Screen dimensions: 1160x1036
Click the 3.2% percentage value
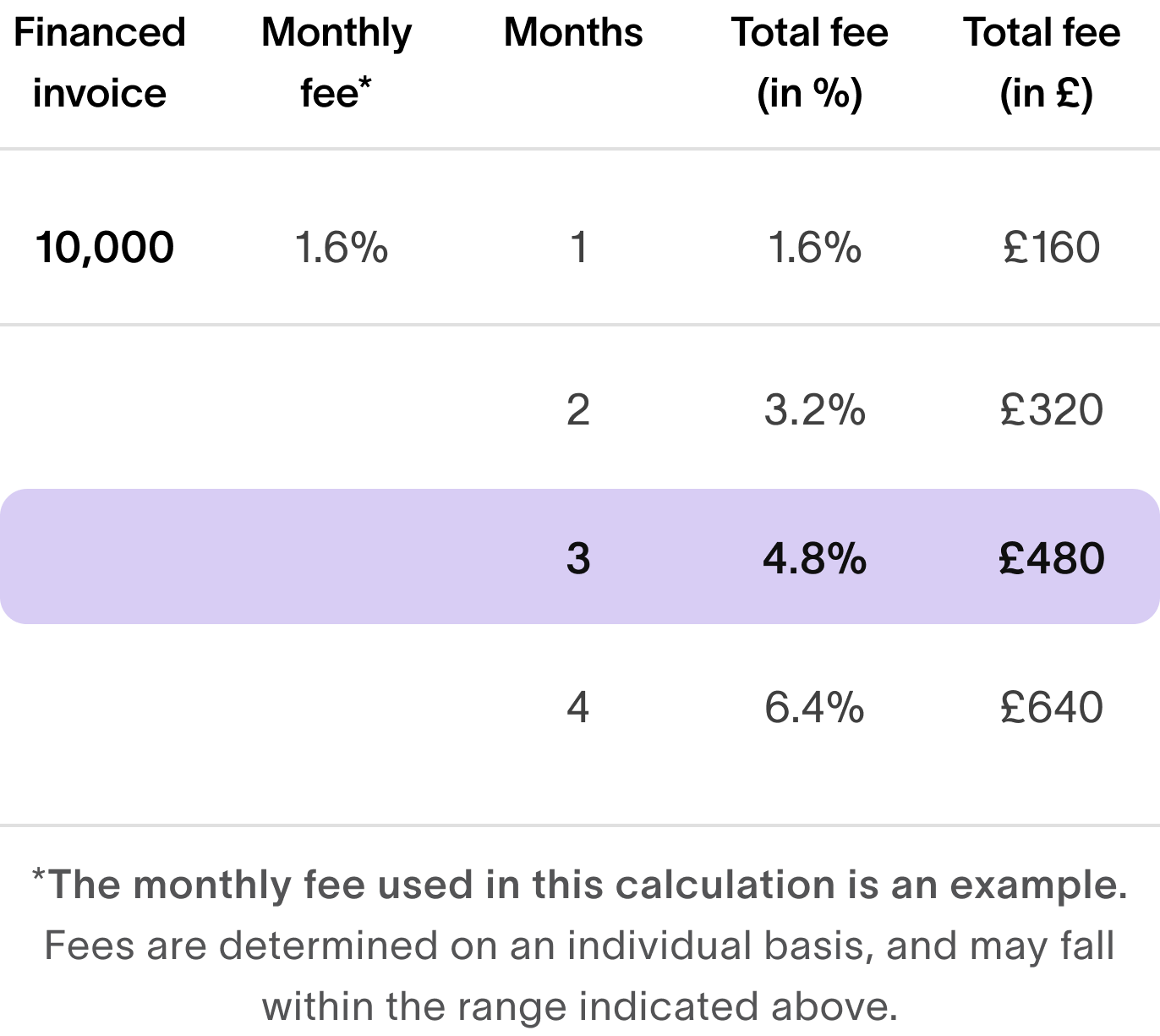click(814, 410)
